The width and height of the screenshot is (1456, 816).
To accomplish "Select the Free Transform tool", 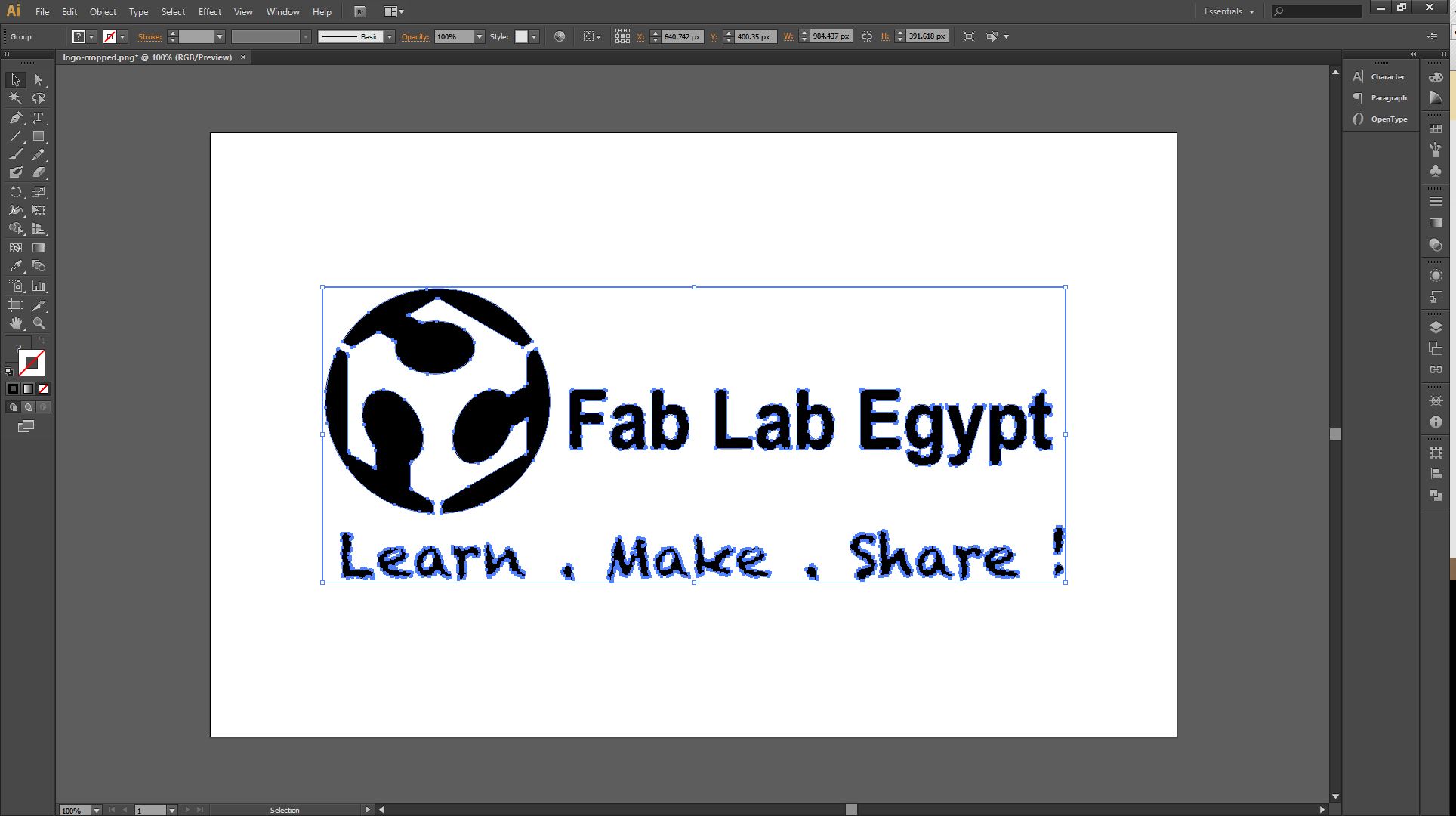I will pyautogui.click(x=39, y=210).
